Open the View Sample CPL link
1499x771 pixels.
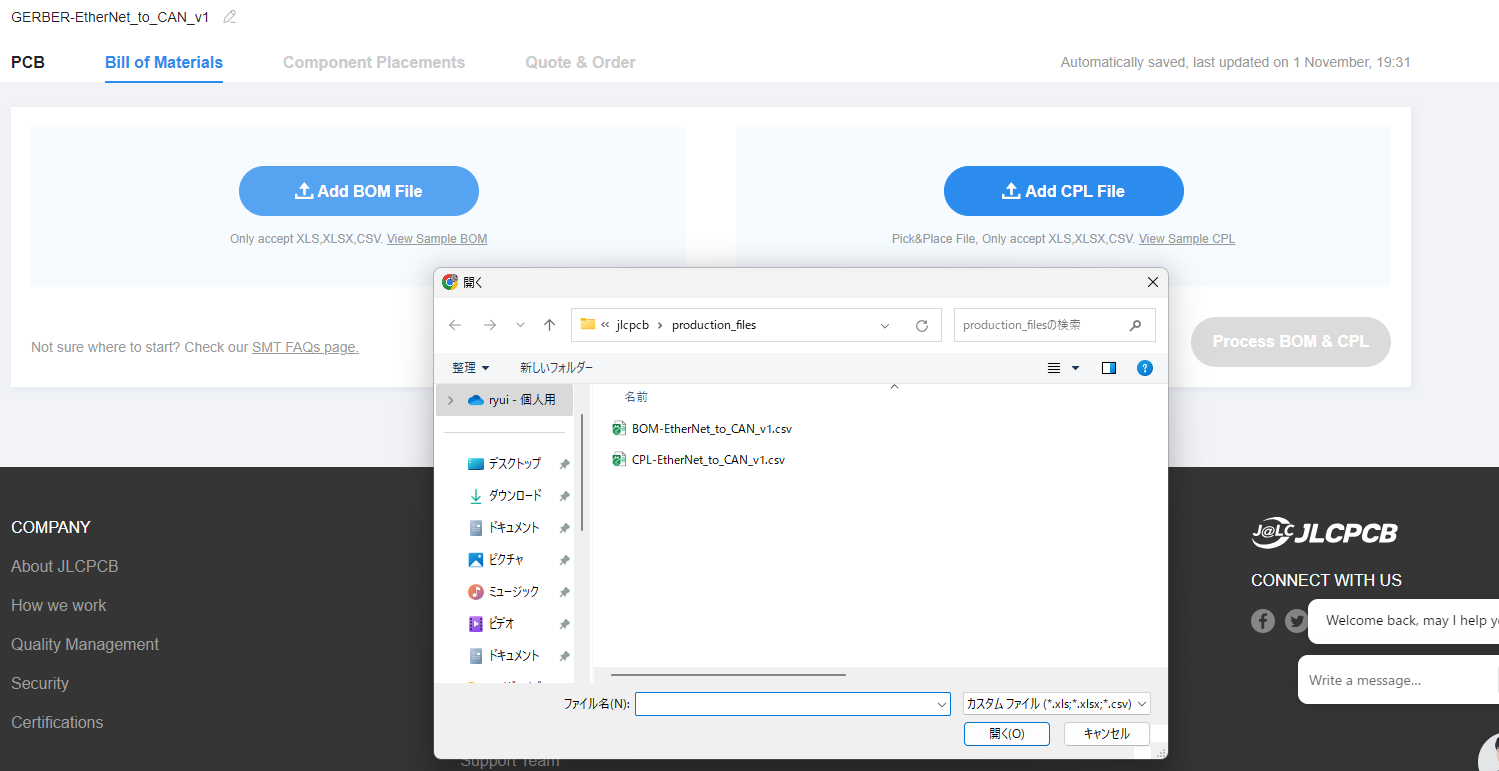tap(1187, 239)
